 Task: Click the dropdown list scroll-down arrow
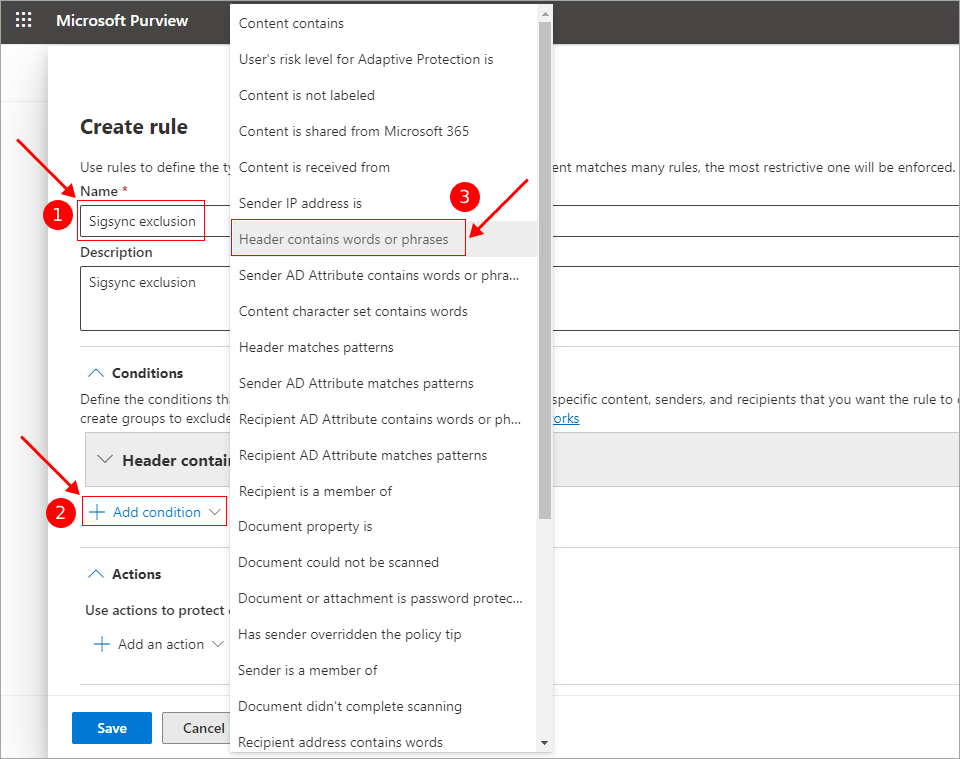[544, 743]
